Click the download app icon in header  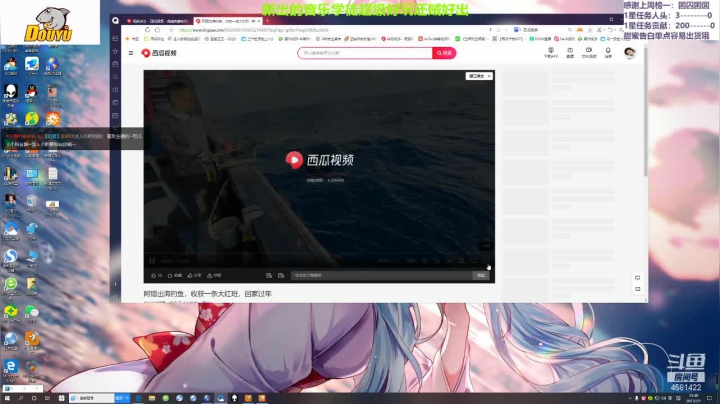pos(551,52)
